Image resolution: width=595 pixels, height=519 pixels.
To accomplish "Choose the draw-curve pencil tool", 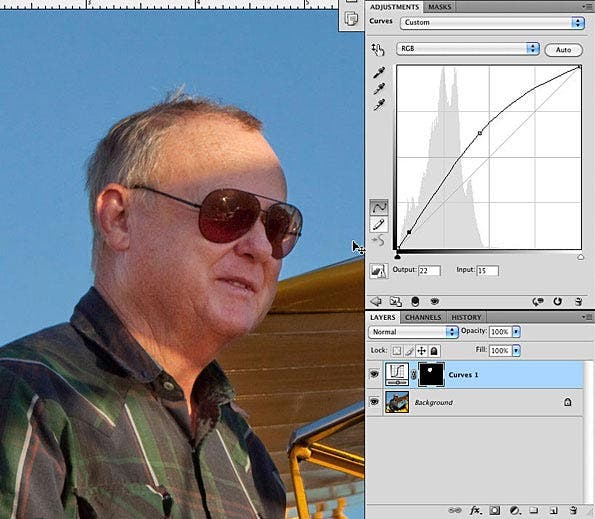I will pyautogui.click(x=378, y=225).
